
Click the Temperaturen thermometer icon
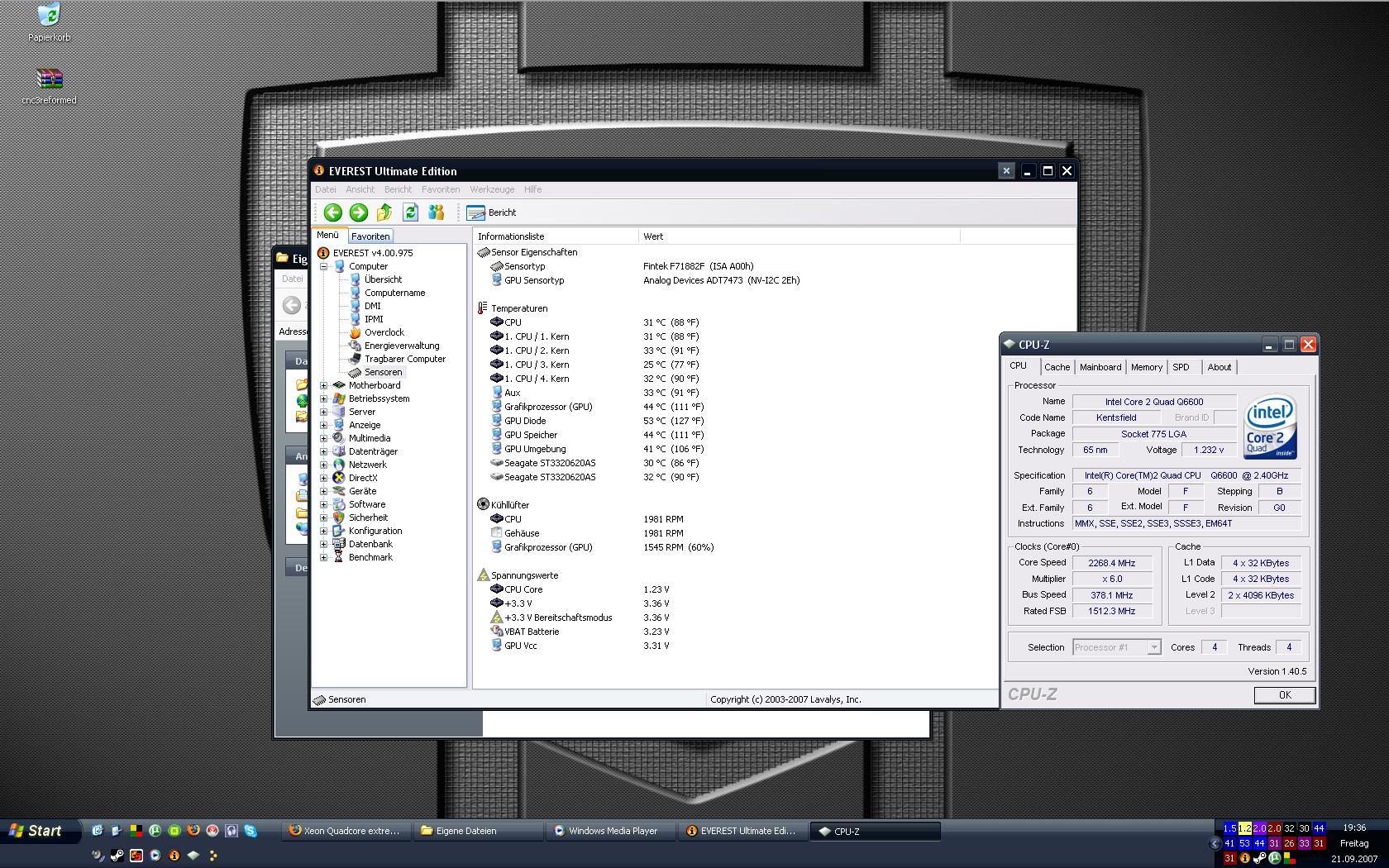[x=483, y=308]
